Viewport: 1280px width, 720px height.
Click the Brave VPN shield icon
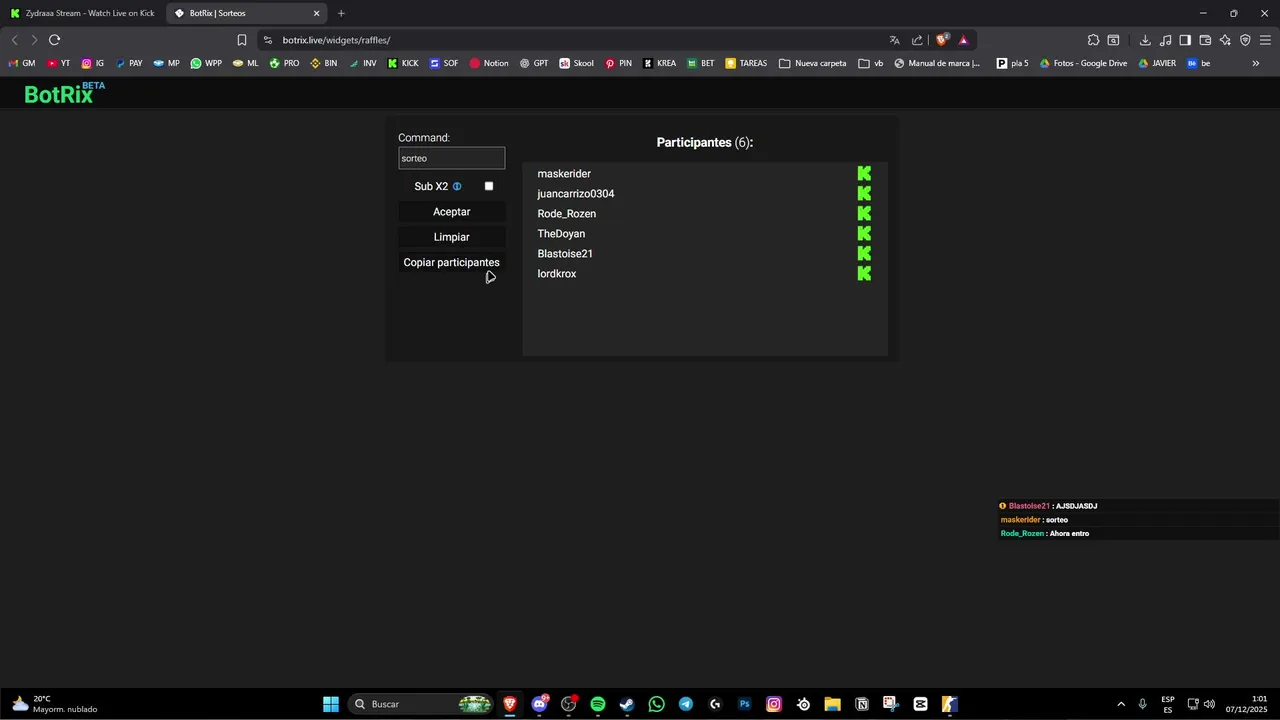tap(1245, 40)
